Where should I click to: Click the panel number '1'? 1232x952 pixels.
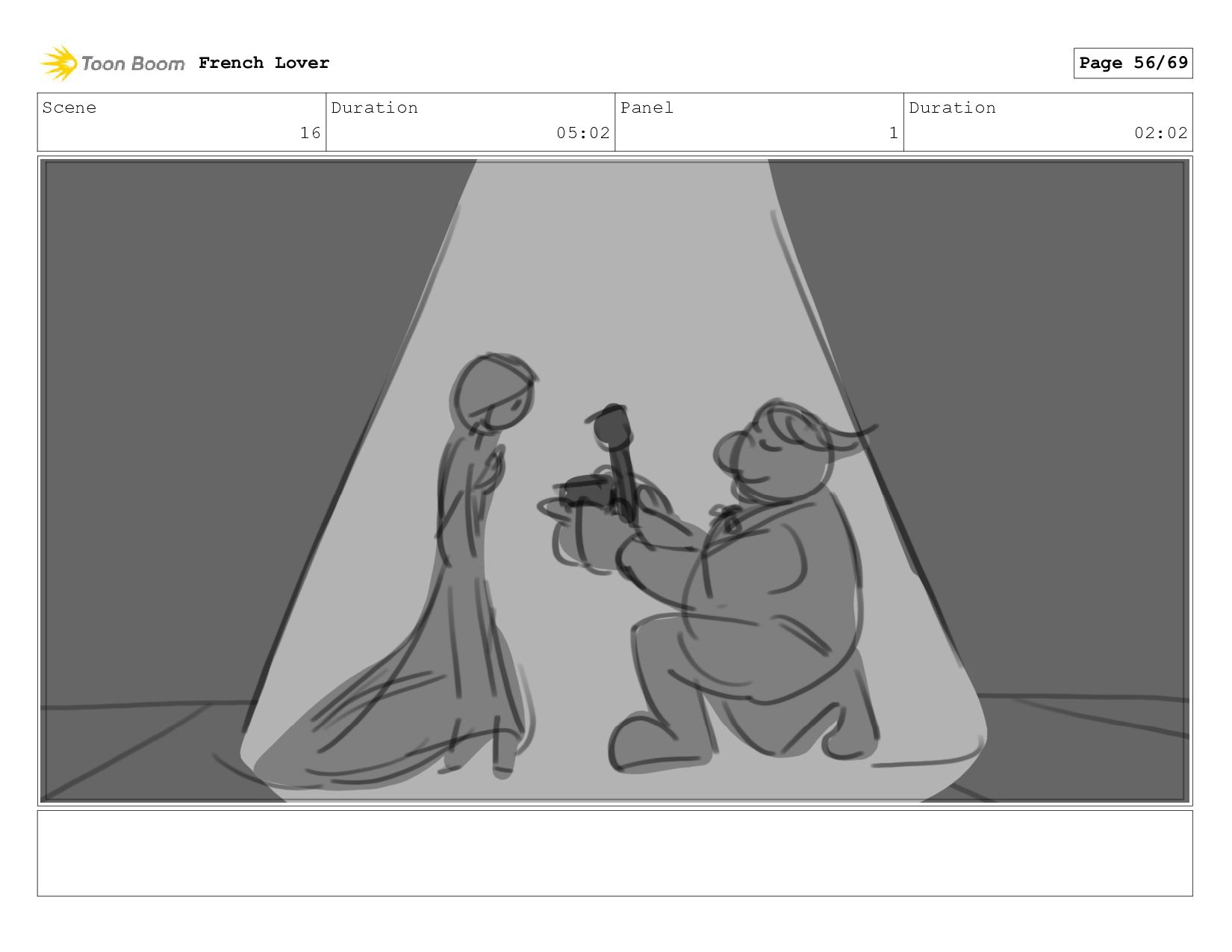(x=893, y=133)
